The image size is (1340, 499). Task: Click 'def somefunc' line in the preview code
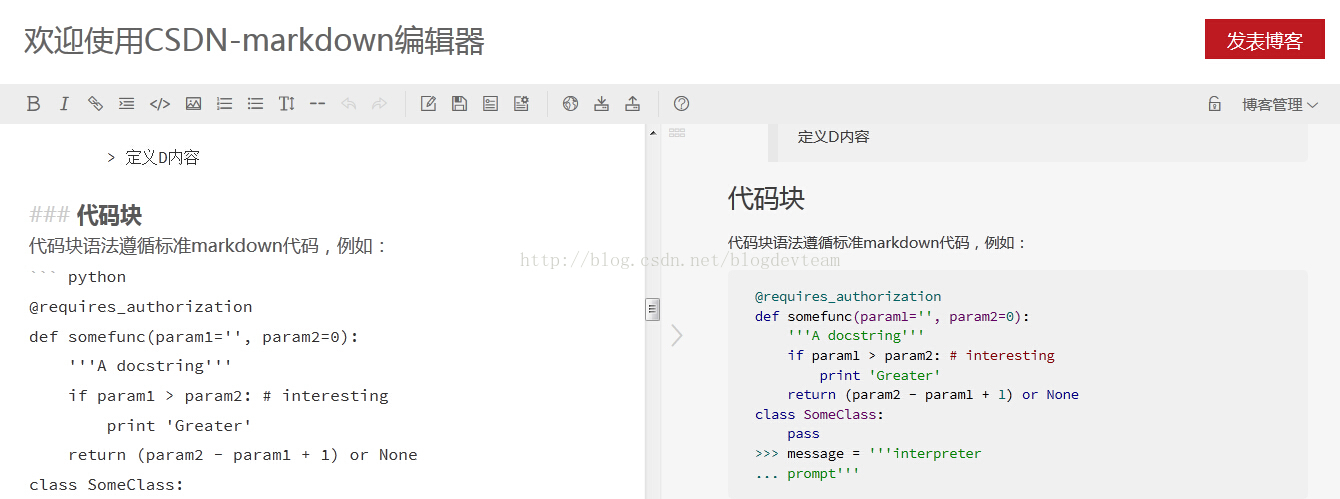click(x=892, y=317)
